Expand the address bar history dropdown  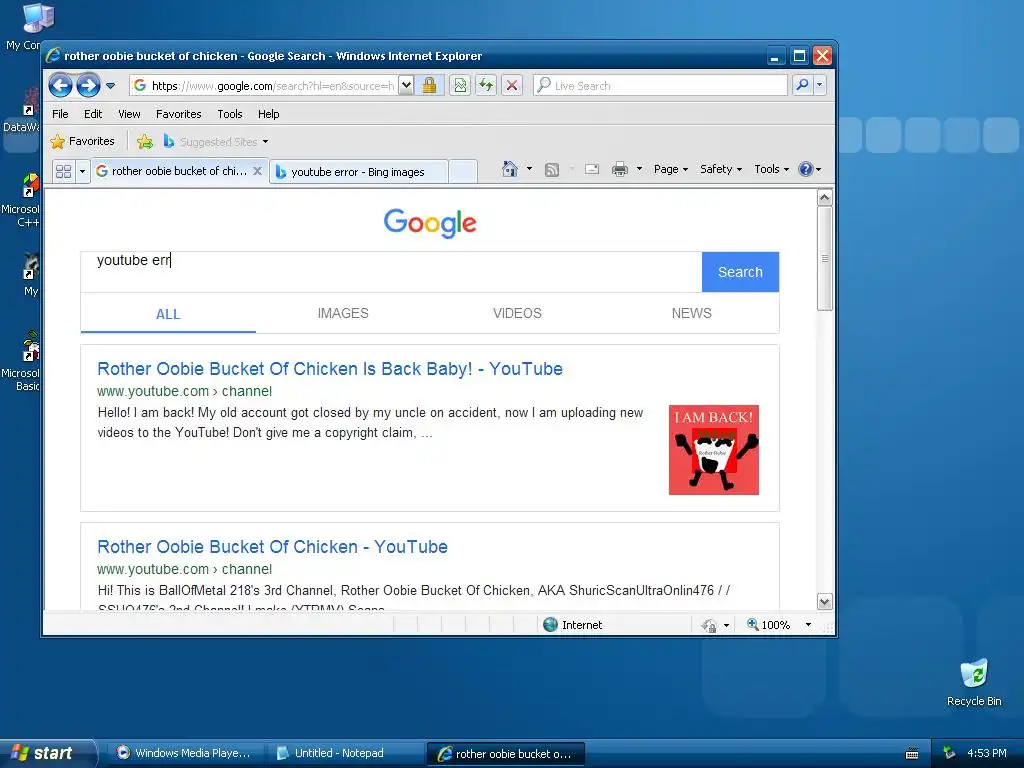point(406,86)
